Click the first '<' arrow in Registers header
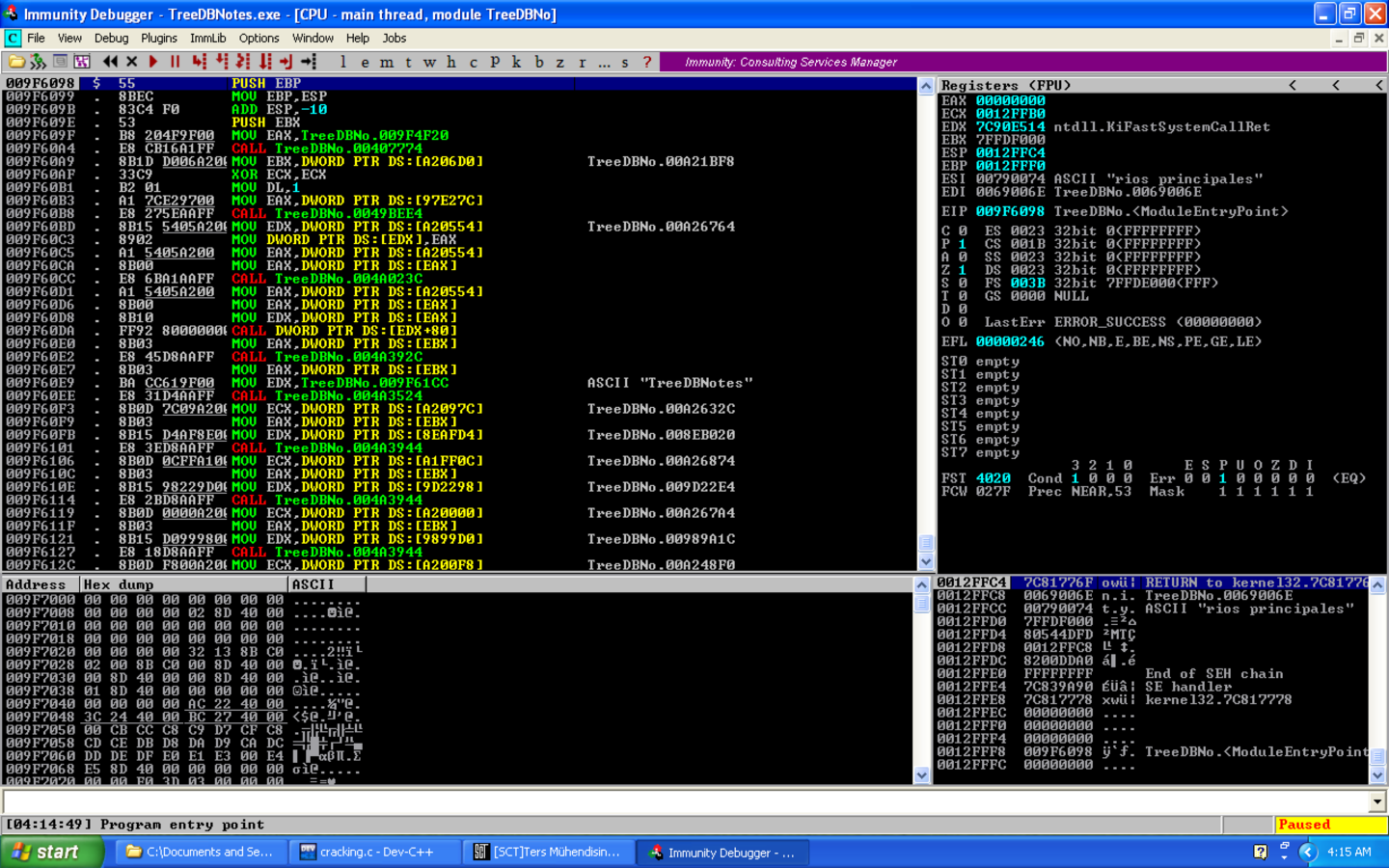This screenshot has height=868, width=1389. (x=1293, y=85)
